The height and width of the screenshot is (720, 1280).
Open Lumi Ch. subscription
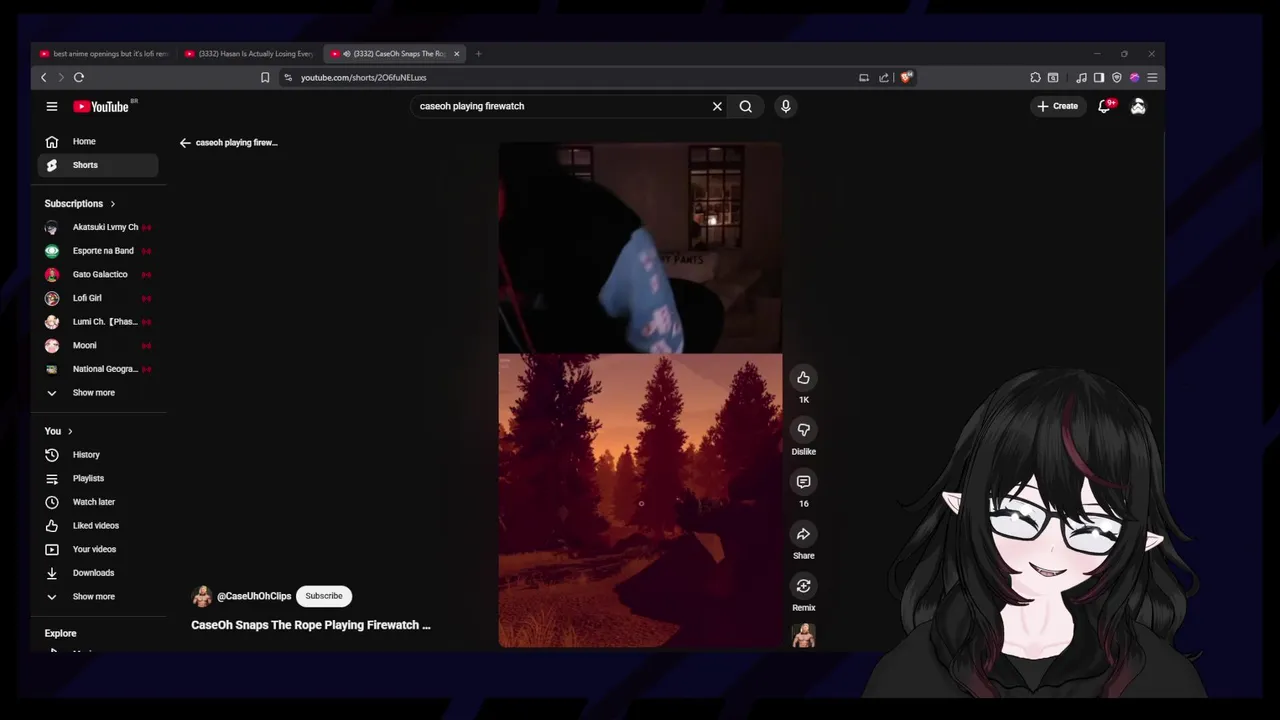pos(98,322)
